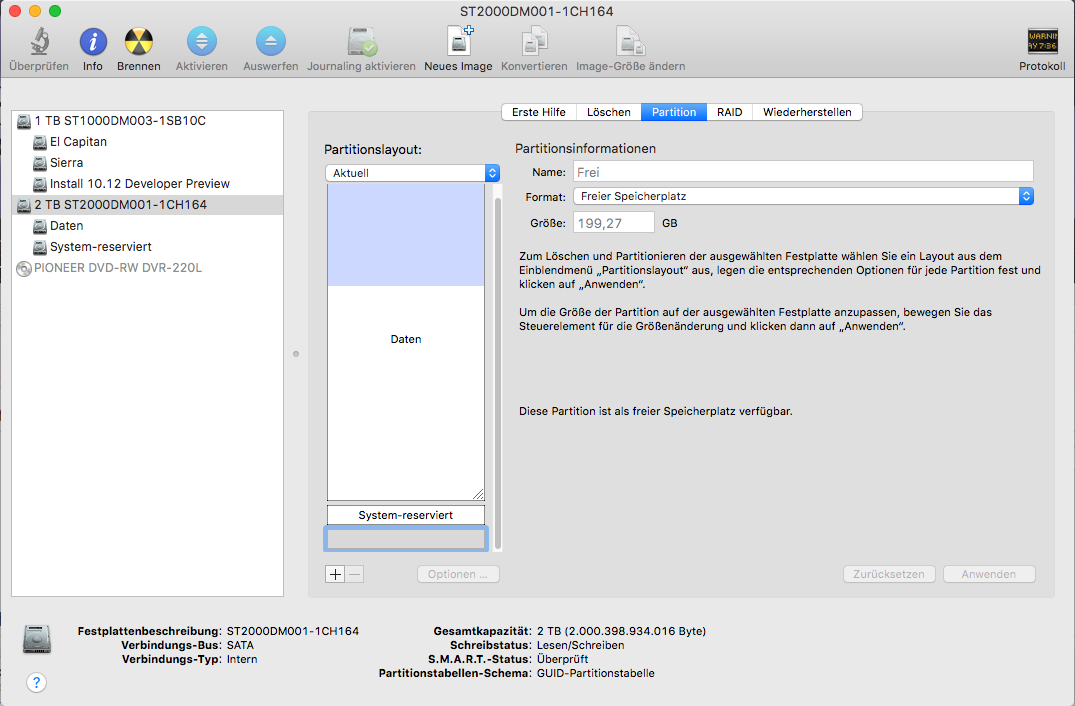Image resolution: width=1075 pixels, height=706 pixels.
Task: Open the Info toolbar icon
Action: point(93,42)
